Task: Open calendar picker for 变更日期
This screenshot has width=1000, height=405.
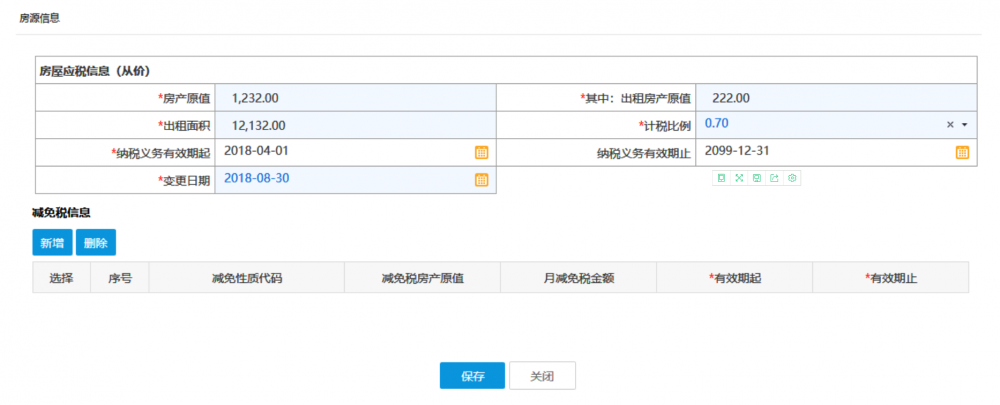Action: [x=481, y=180]
